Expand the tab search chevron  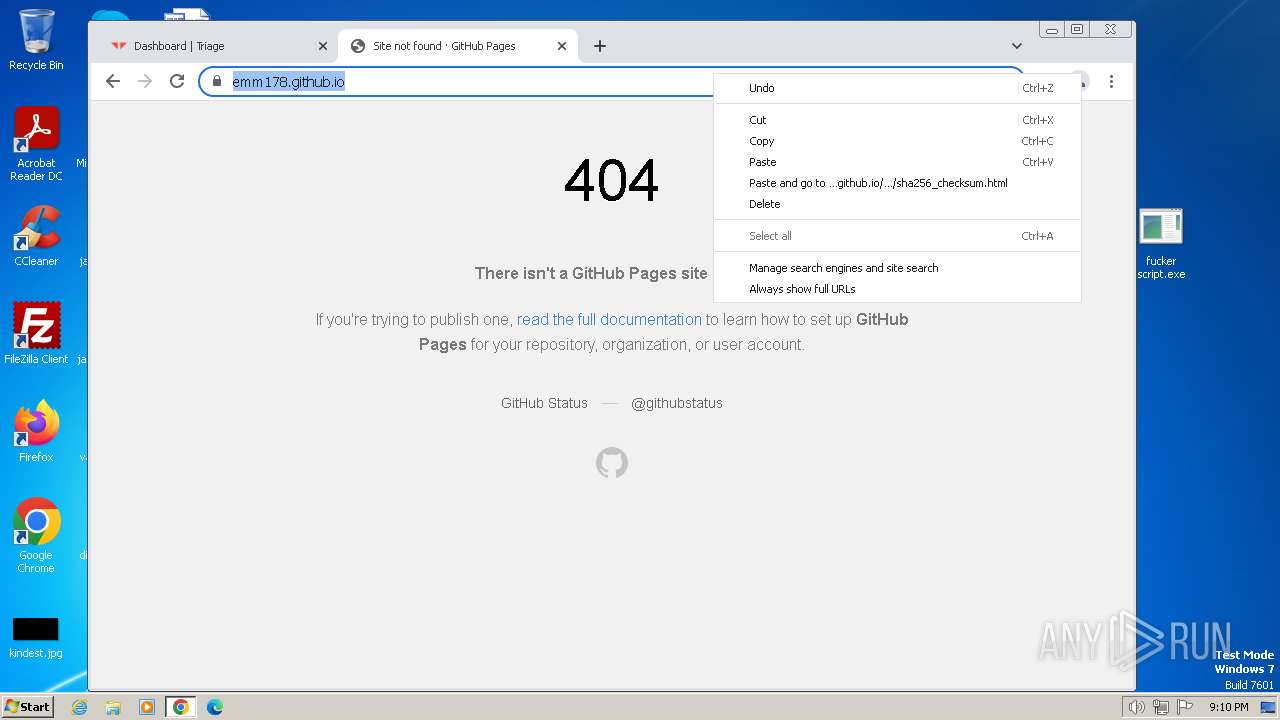[1017, 46]
